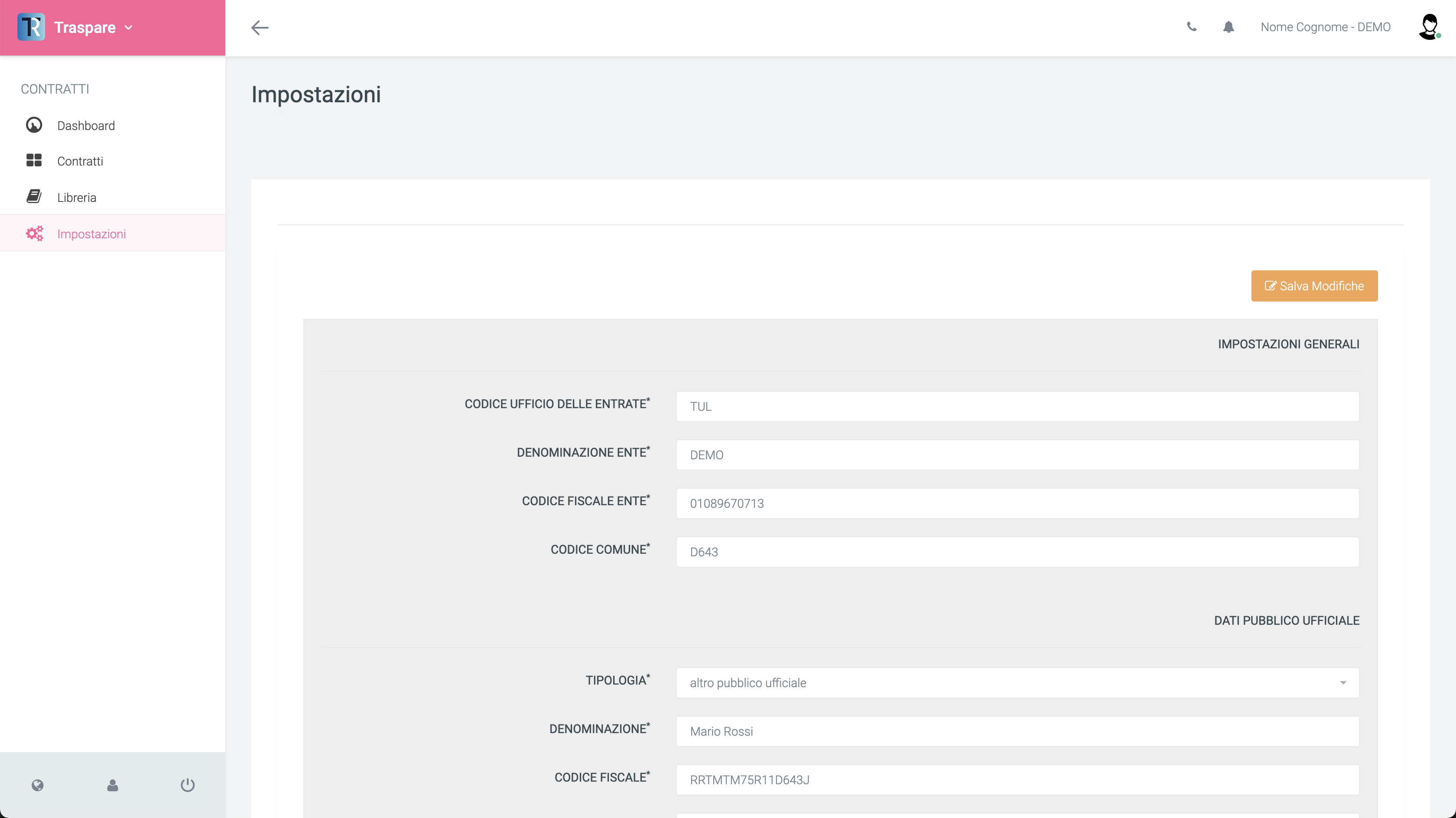1456x818 pixels.
Task: Click the Impostazioni page heading
Action: click(316, 94)
